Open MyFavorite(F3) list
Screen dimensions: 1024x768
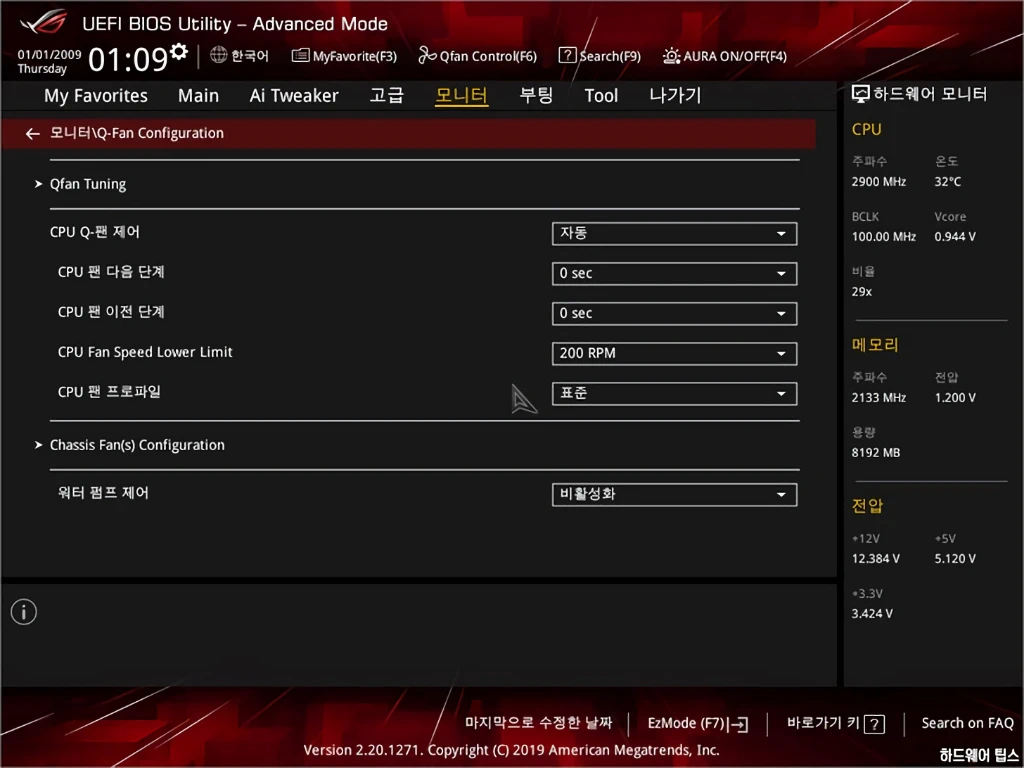(344, 56)
